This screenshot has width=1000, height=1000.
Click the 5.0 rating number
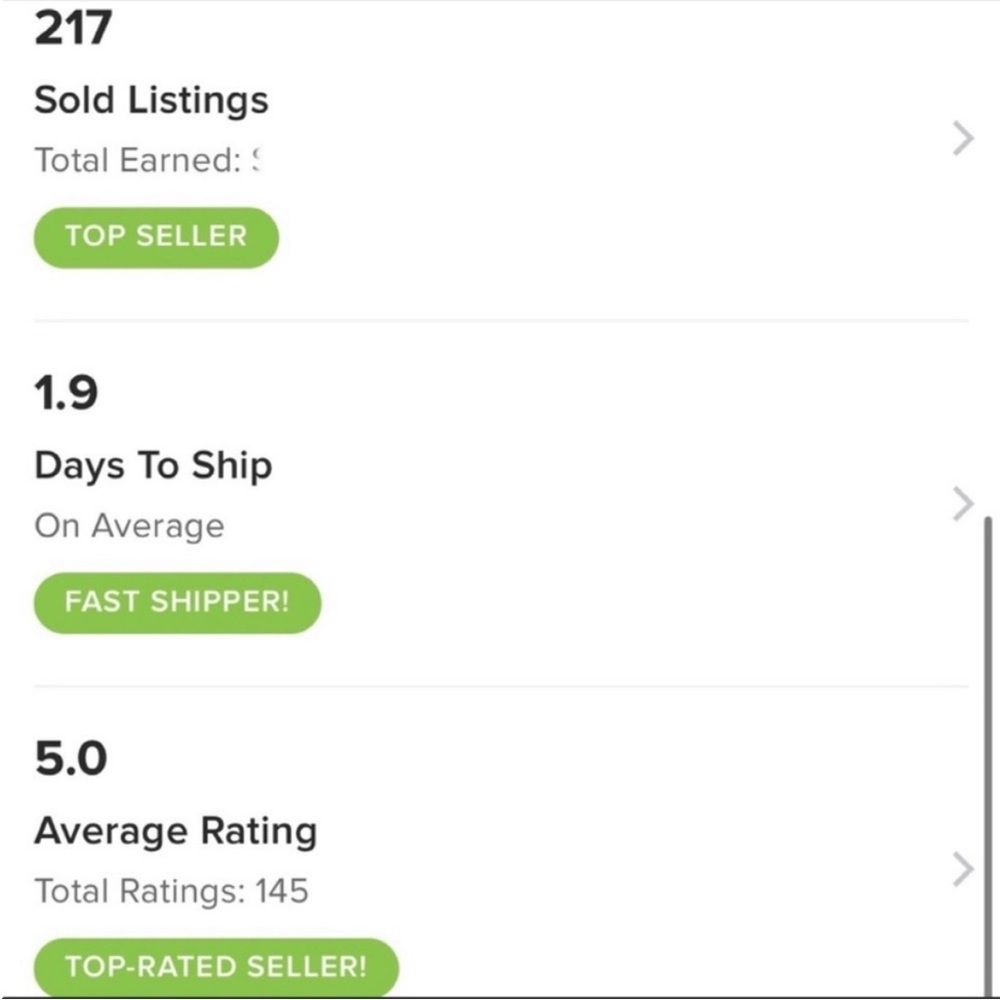coord(70,759)
